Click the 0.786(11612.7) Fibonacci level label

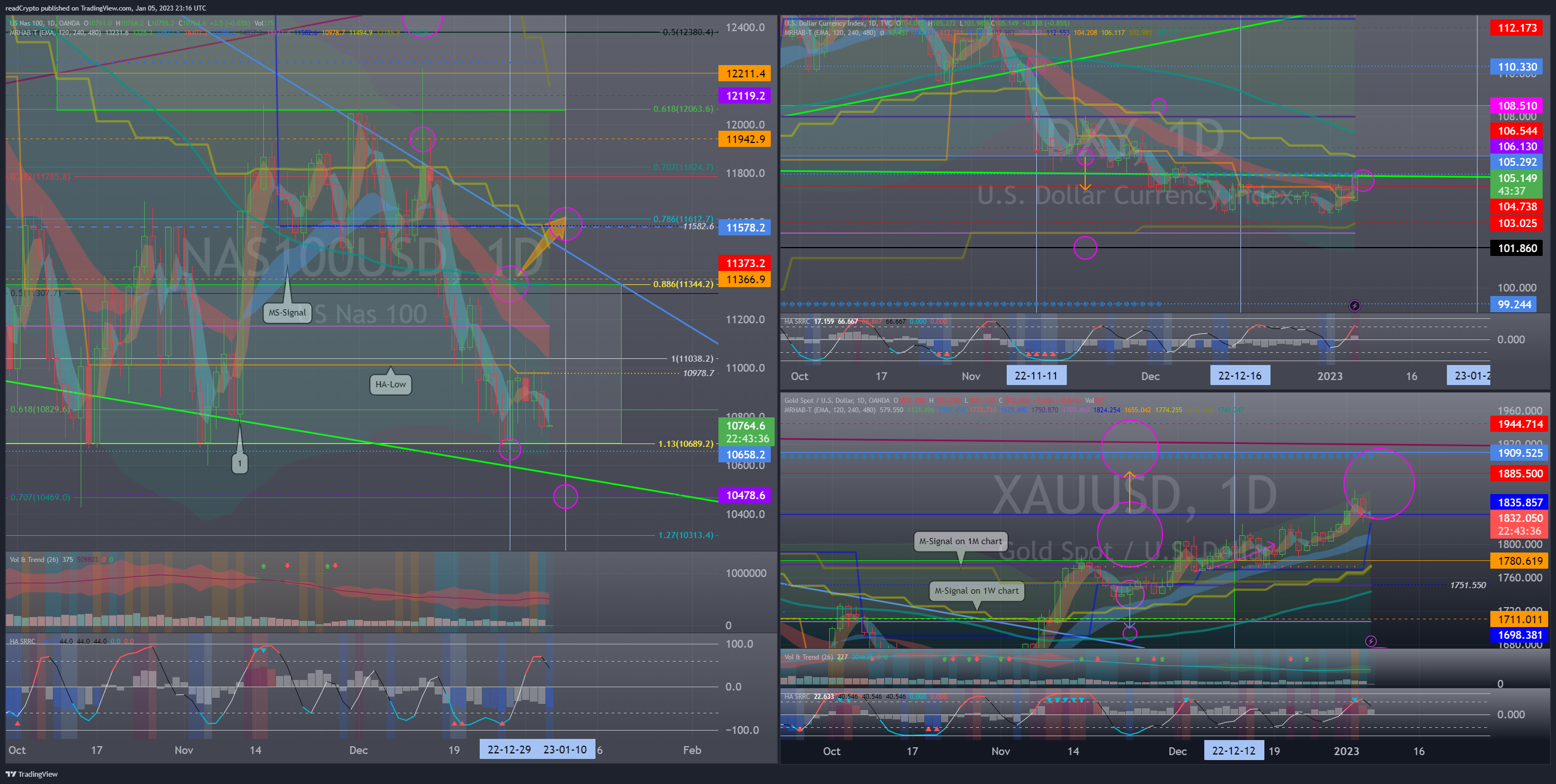[x=683, y=219]
